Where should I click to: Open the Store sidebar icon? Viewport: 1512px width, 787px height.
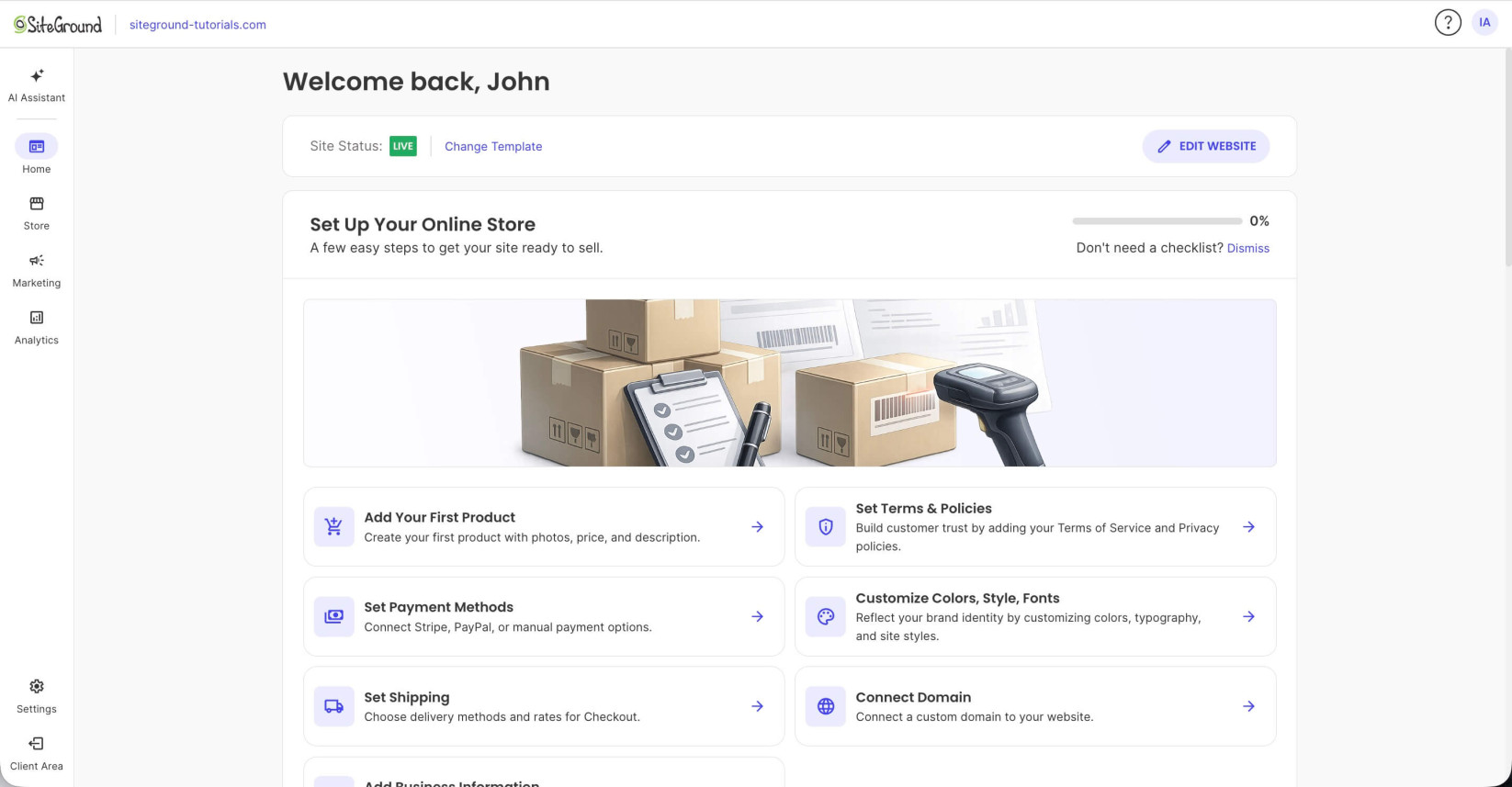37,203
